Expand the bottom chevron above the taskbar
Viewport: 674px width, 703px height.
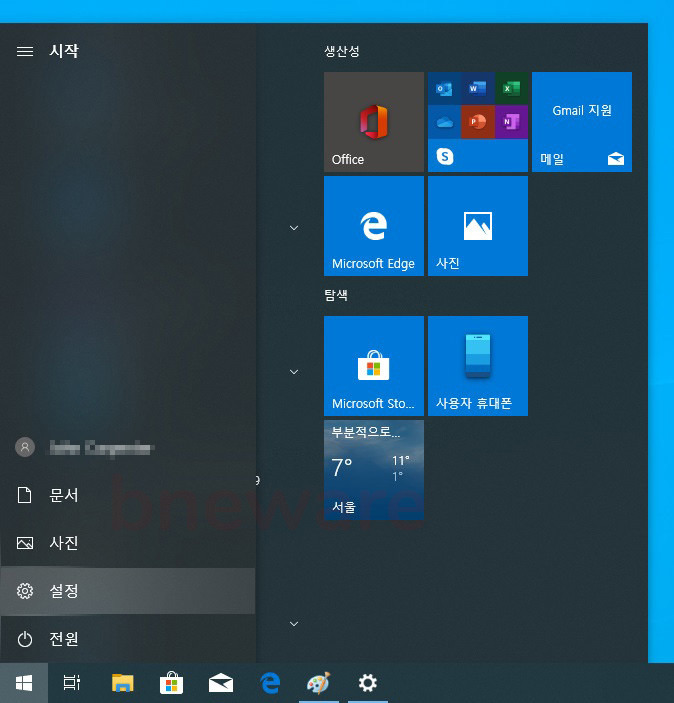click(x=294, y=624)
